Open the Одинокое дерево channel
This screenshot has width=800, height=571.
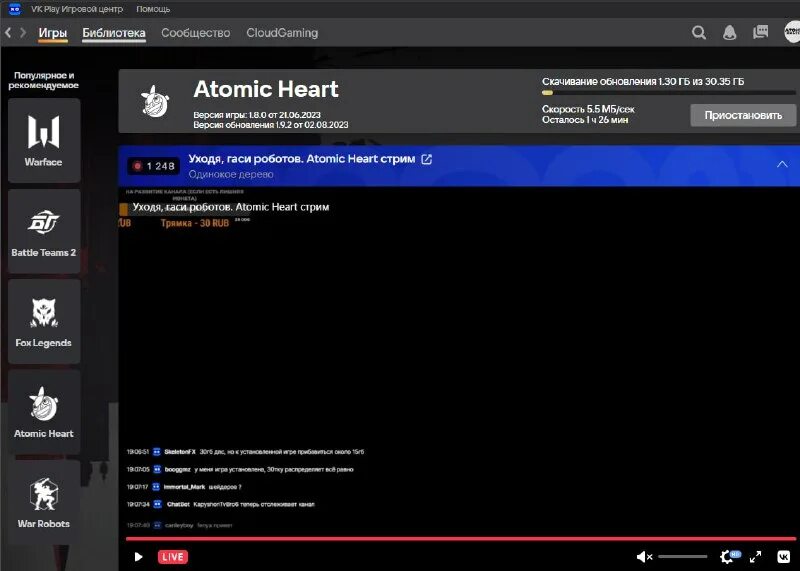tap(231, 174)
